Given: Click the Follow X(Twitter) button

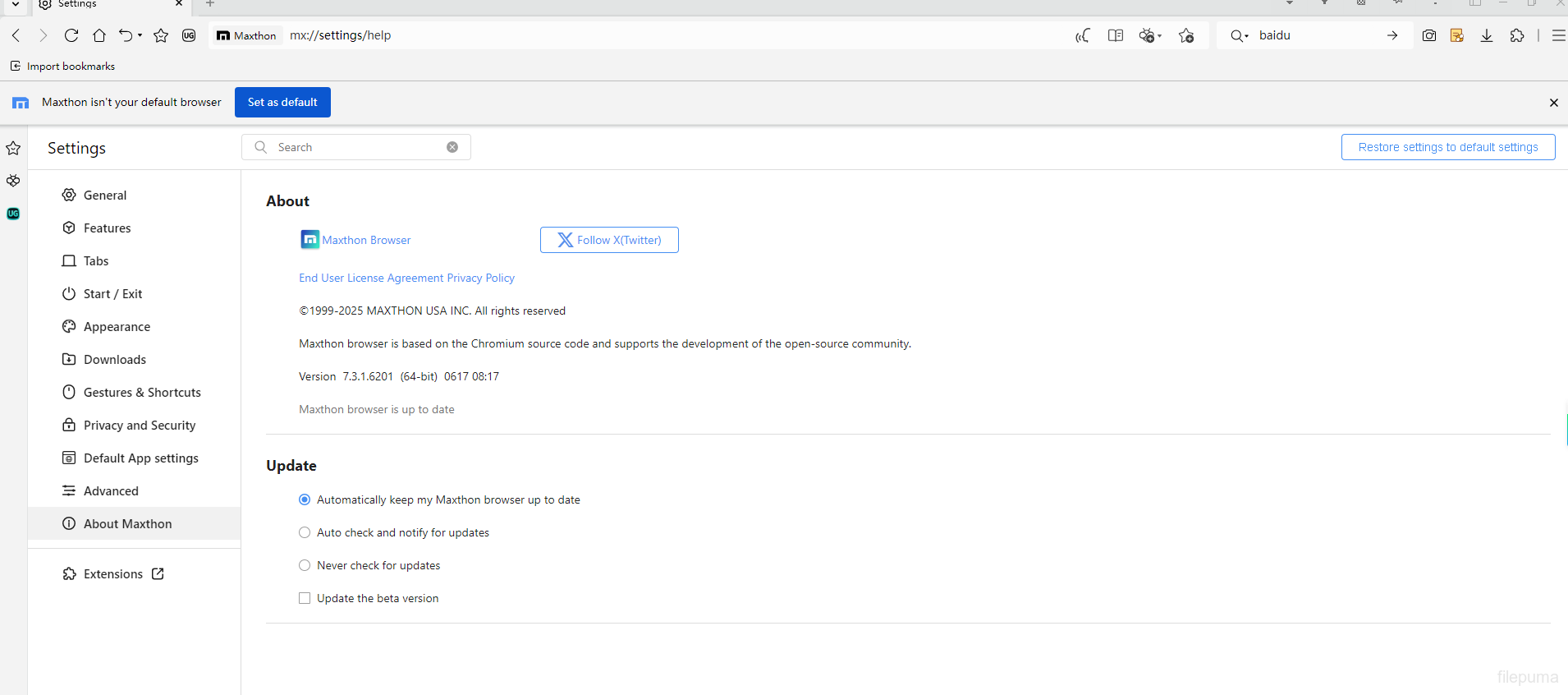Looking at the screenshot, I should pyautogui.click(x=609, y=240).
